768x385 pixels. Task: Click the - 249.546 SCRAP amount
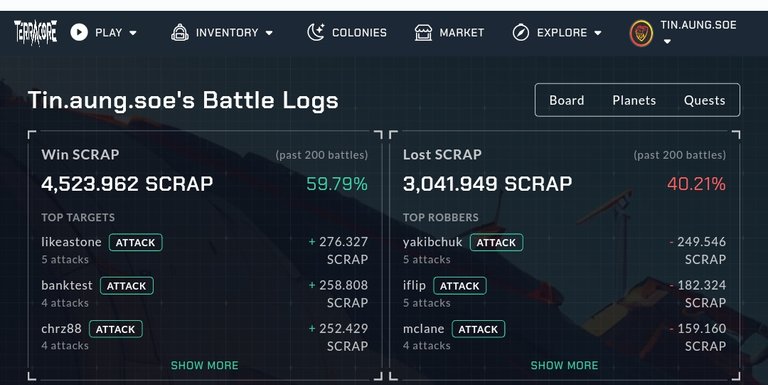click(697, 250)
